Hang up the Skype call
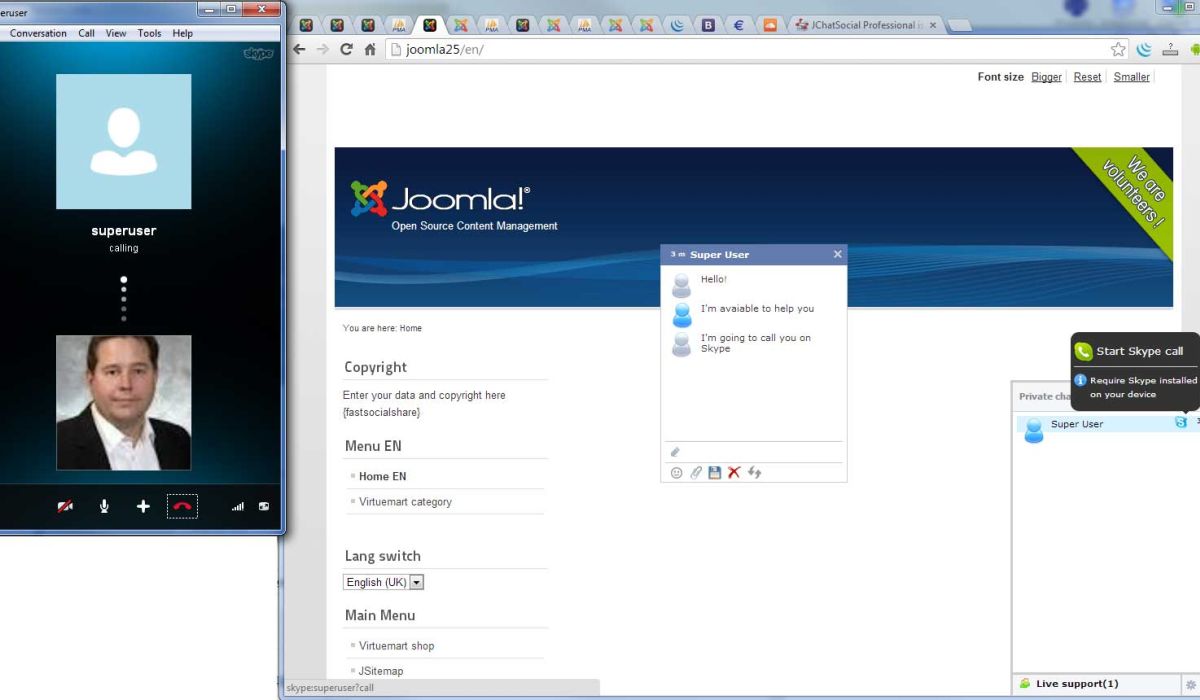 [x=182, y=506]
